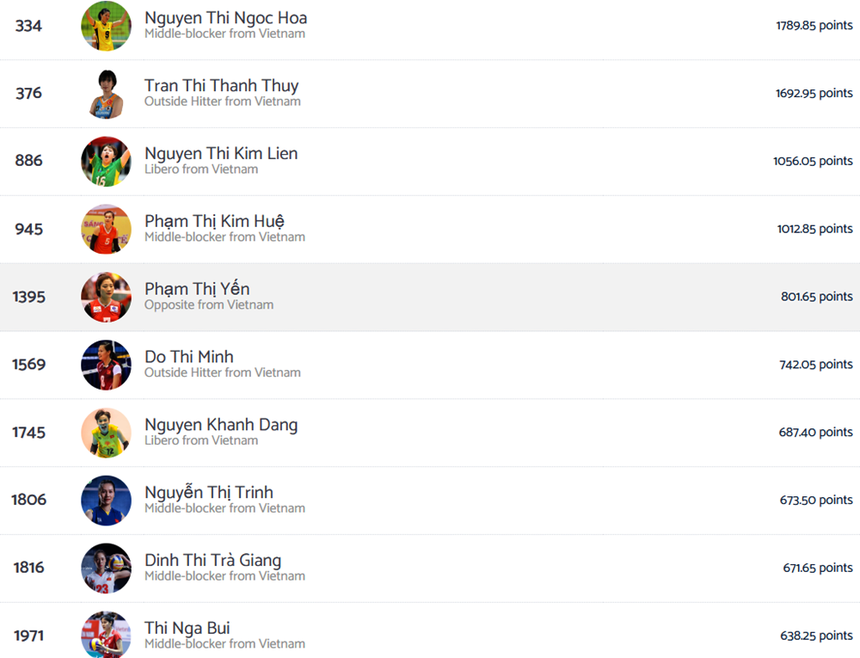The width and height of the screenshot is (860, 658).
Task: Click ranking number 1971
Action: (x=29, y=636)
